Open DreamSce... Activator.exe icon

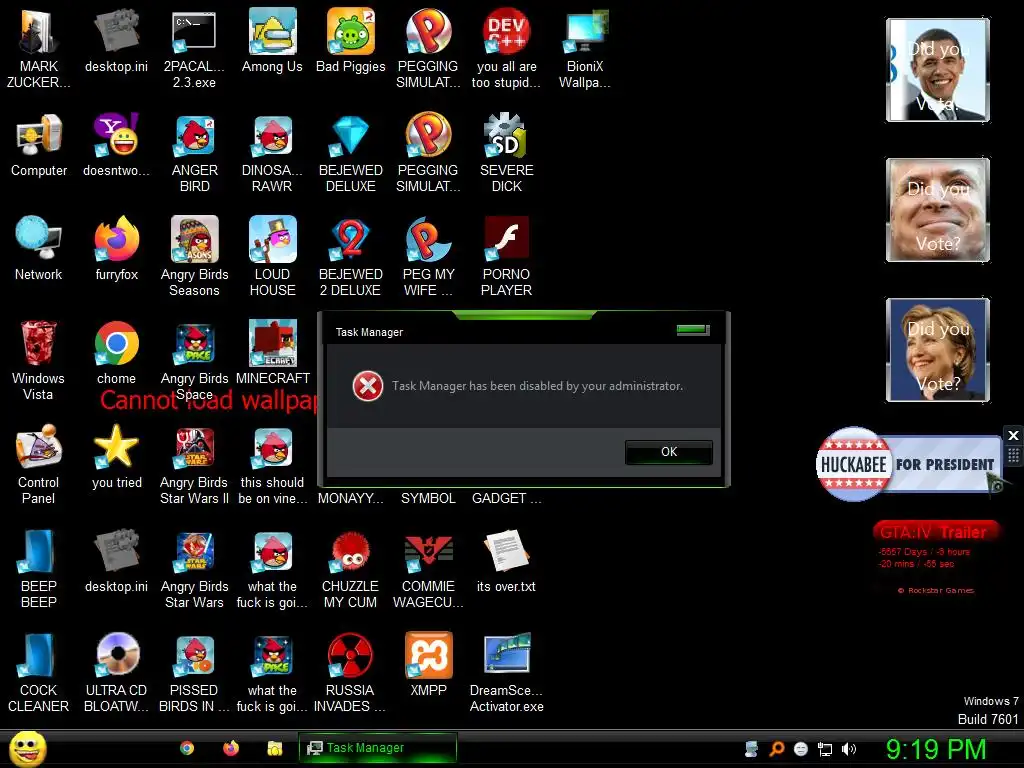[506, 672]
